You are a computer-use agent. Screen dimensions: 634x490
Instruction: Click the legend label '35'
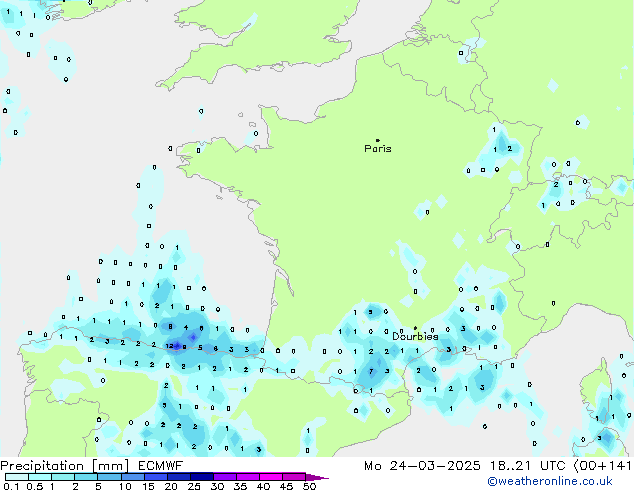coord(240,486)
